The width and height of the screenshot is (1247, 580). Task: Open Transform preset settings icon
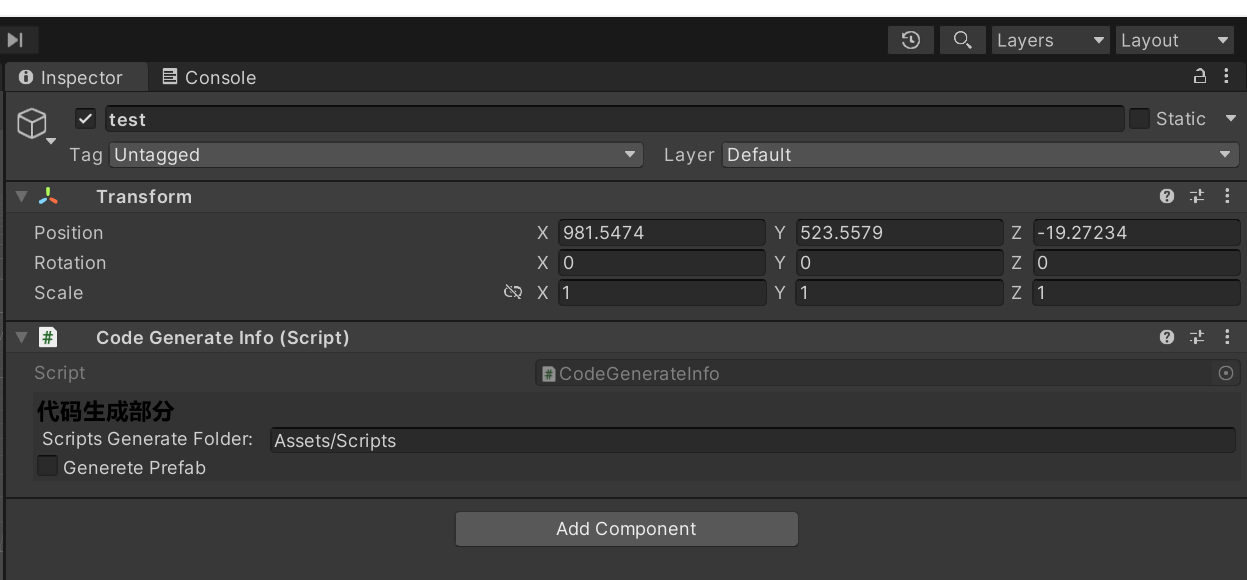click(1197, 196)
